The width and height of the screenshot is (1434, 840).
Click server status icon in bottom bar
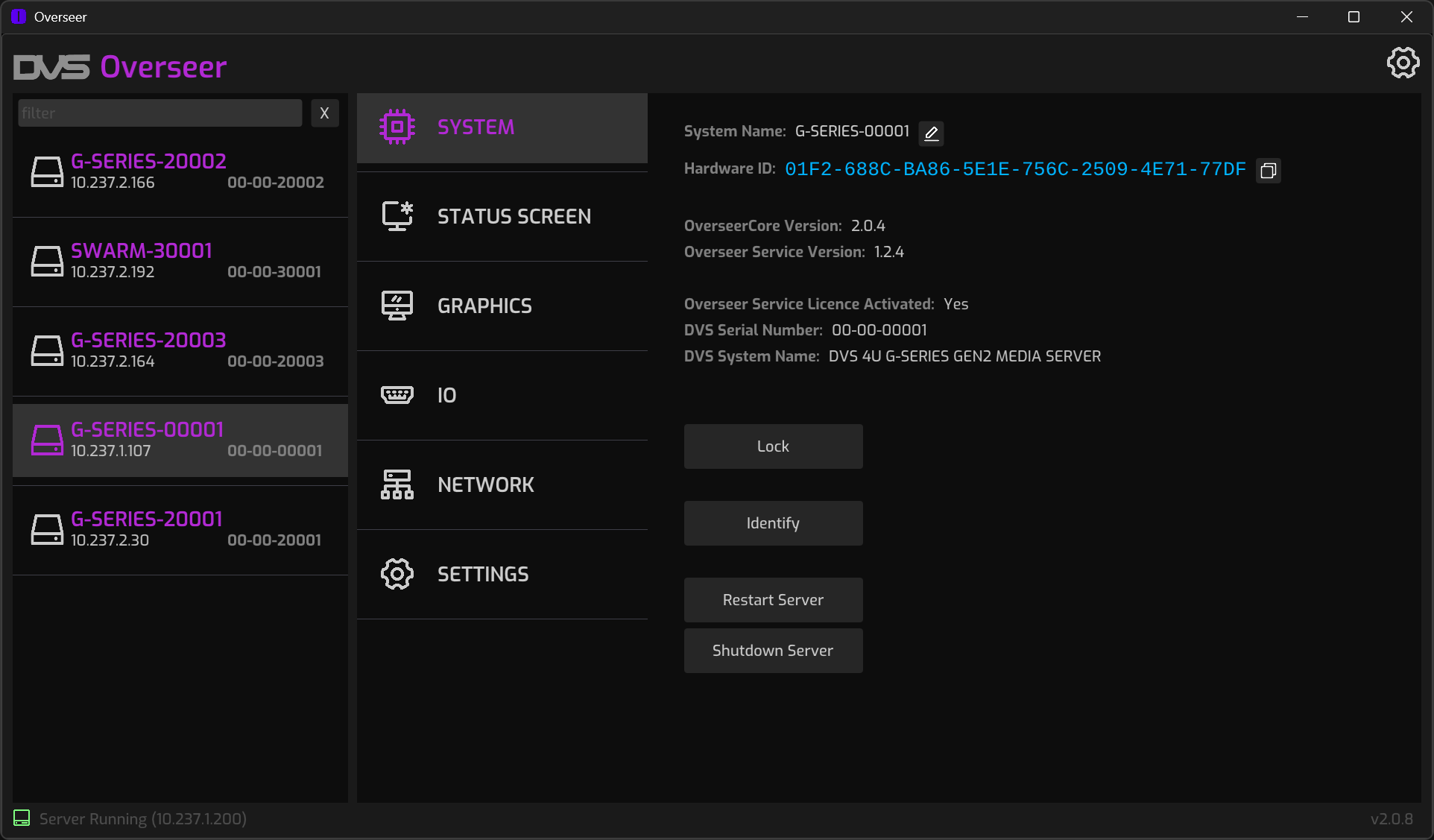coord(22,818)
